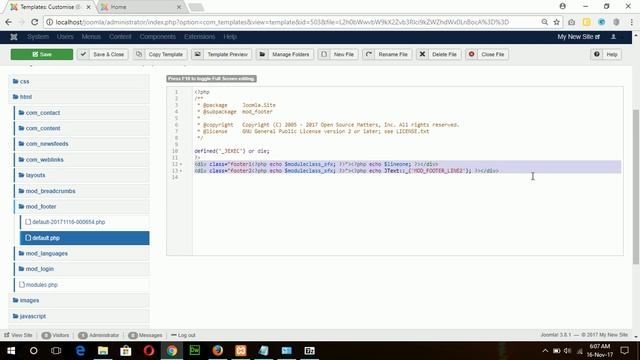Open Opera browser from taskbar
The image size is (640, 360).
tap(149, 351)
